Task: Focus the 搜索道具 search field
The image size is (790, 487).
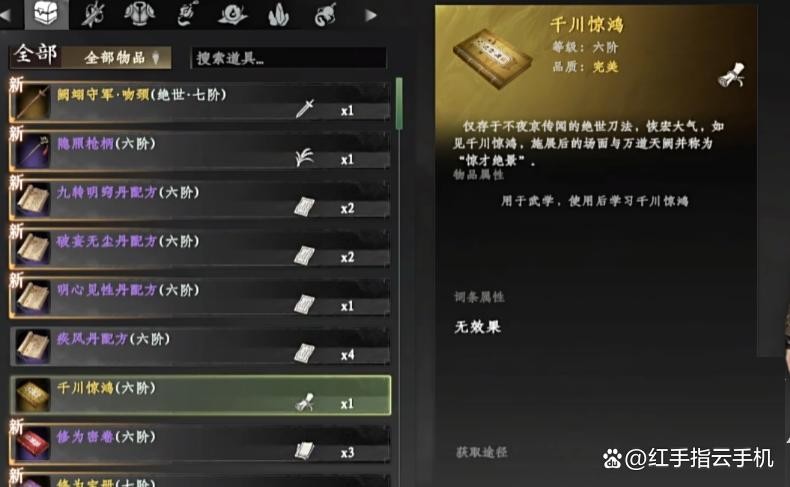Action: coord(288,58)
